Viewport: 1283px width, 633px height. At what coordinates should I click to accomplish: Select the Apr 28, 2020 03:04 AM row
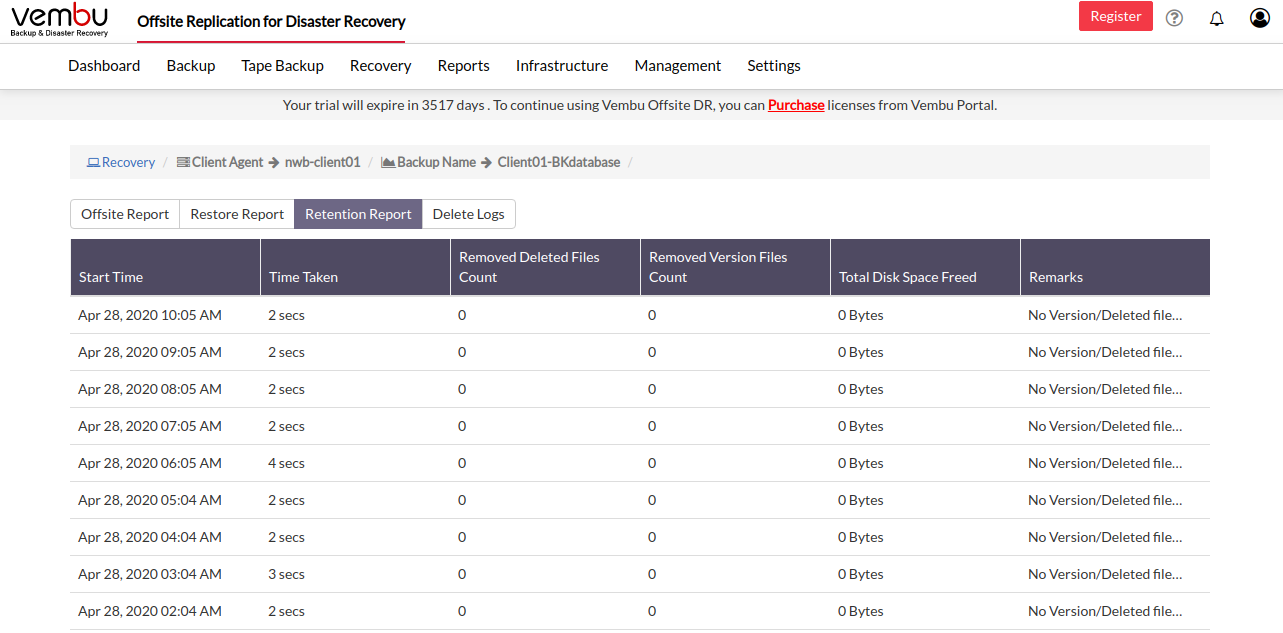coord(640,574)
